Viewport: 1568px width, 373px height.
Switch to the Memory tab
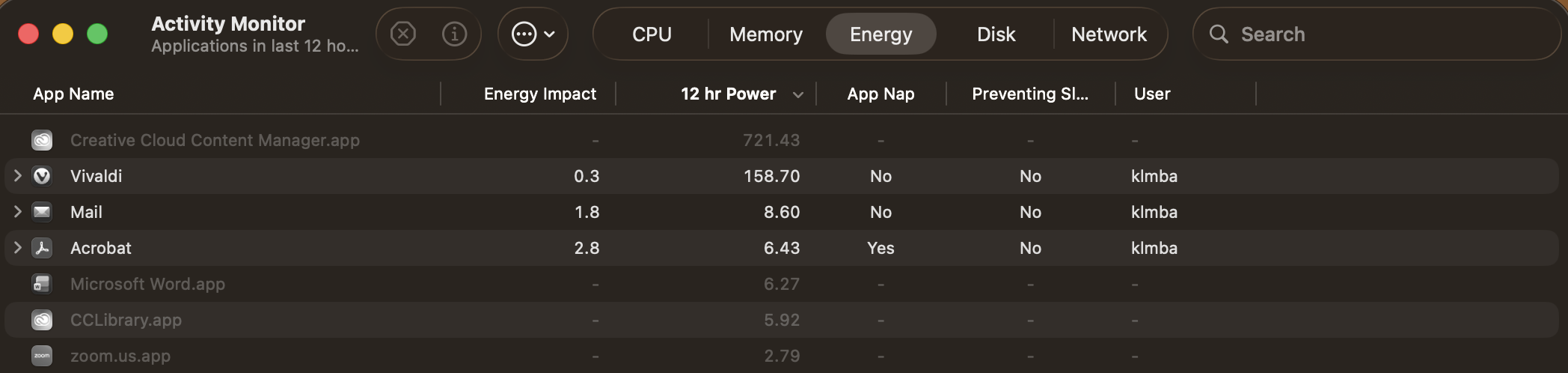pyautogui.click(x=765, y=34)
